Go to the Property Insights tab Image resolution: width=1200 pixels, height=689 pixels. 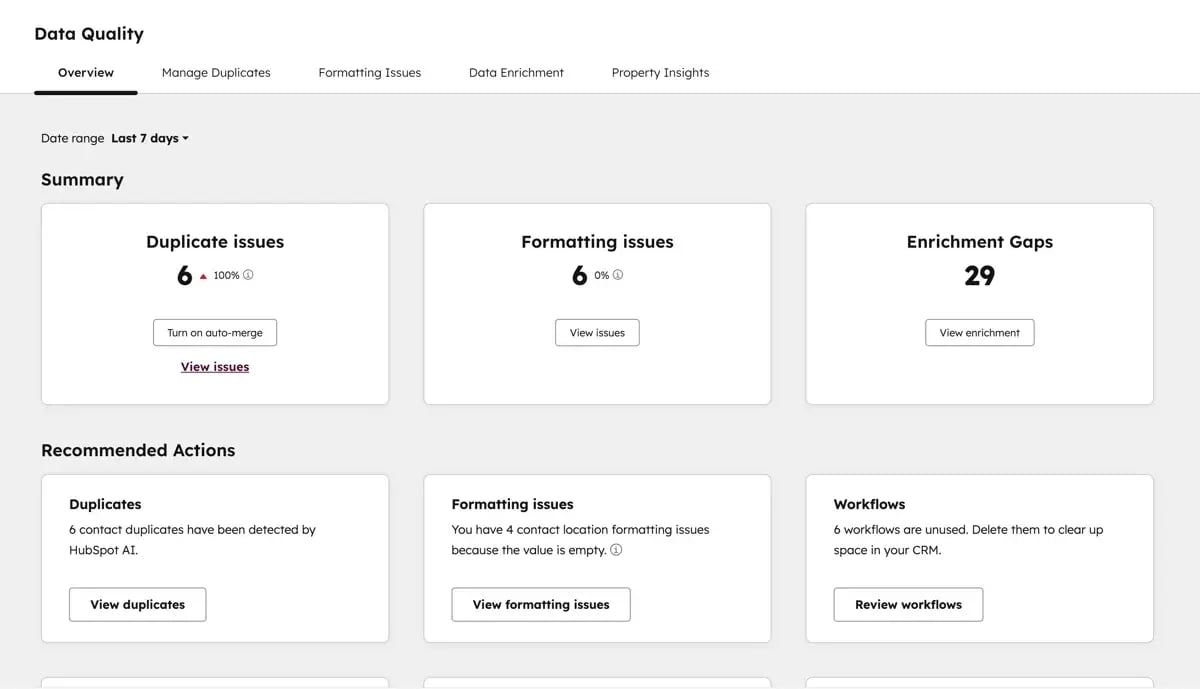click(660, 72)
